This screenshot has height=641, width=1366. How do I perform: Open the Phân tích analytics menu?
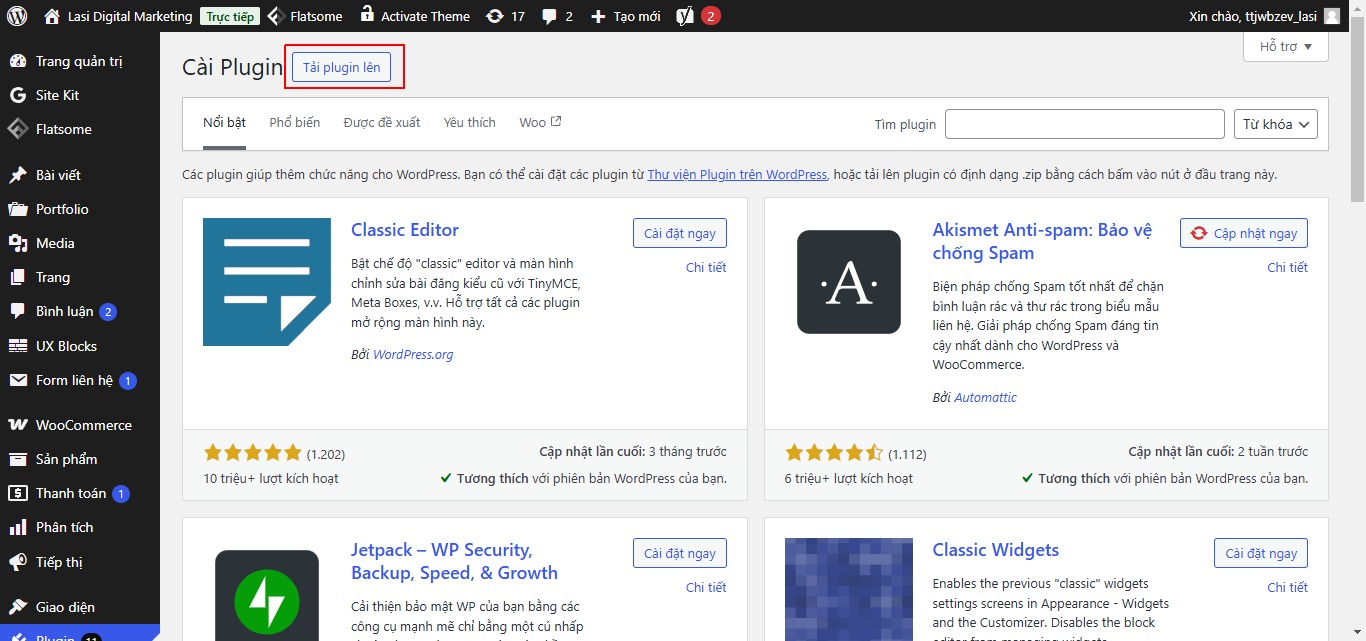point(64,527)
